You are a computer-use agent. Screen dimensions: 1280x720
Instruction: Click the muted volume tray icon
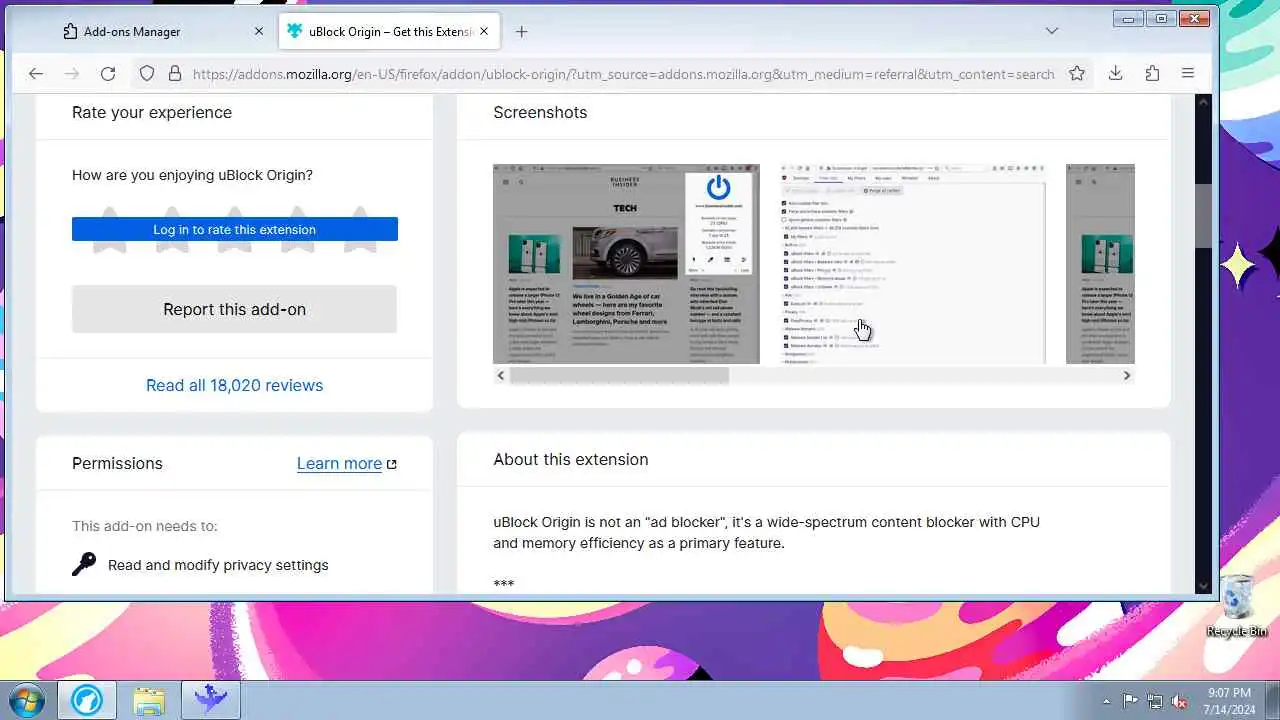point(1180,701)
